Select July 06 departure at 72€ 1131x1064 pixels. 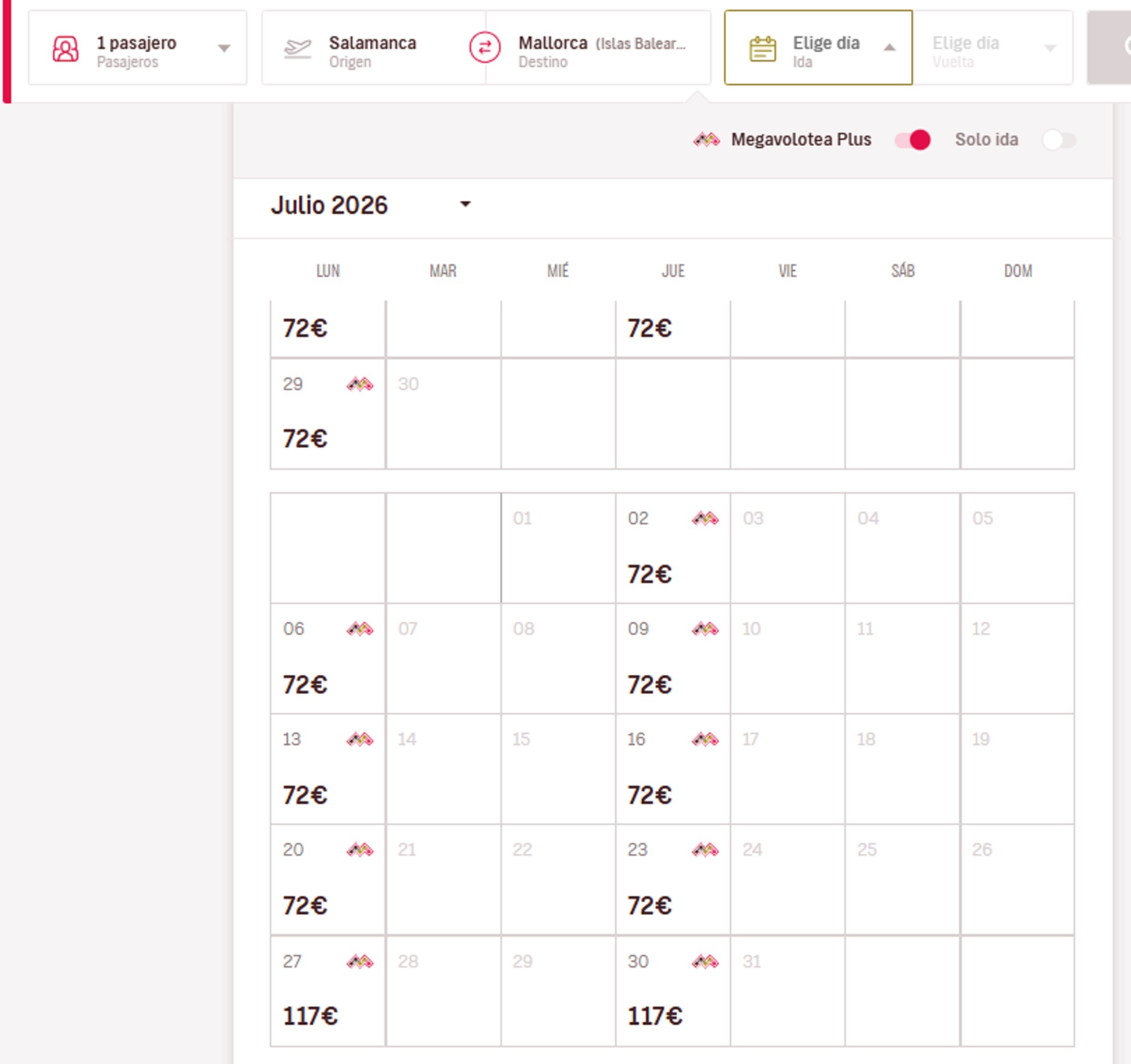(x=328, y=659)
